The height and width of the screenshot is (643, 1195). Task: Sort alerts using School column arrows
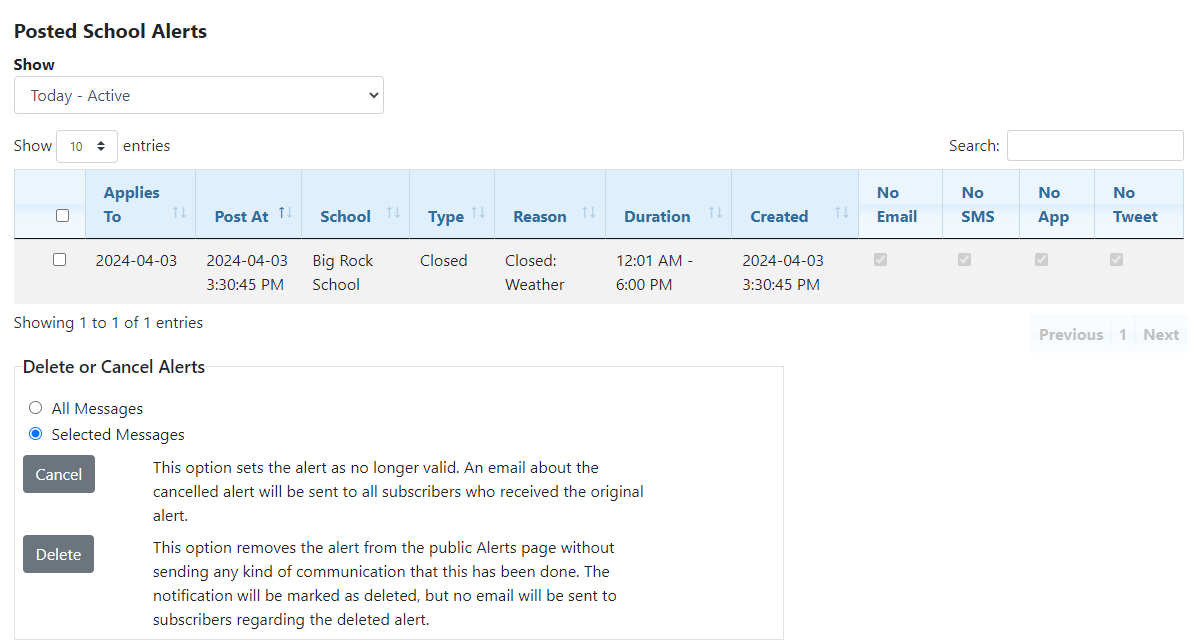pyautogui.click(x=393, y=213)
